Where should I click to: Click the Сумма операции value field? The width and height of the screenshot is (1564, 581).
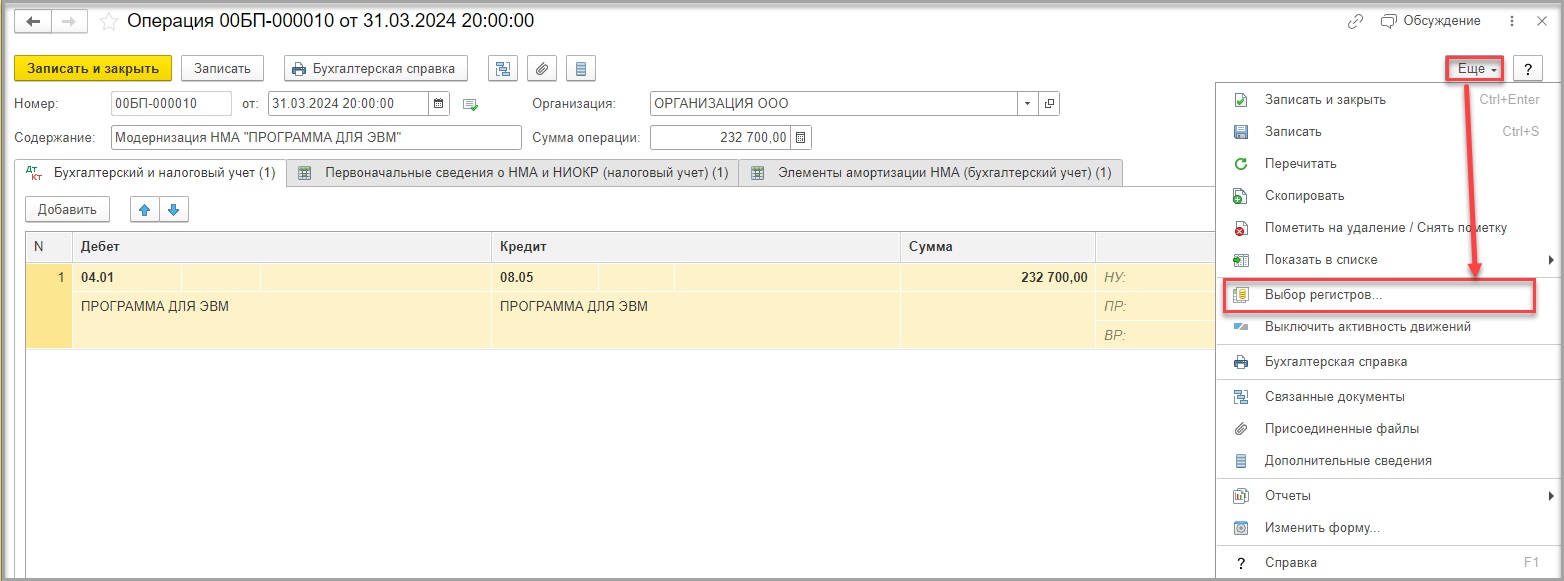721,137
